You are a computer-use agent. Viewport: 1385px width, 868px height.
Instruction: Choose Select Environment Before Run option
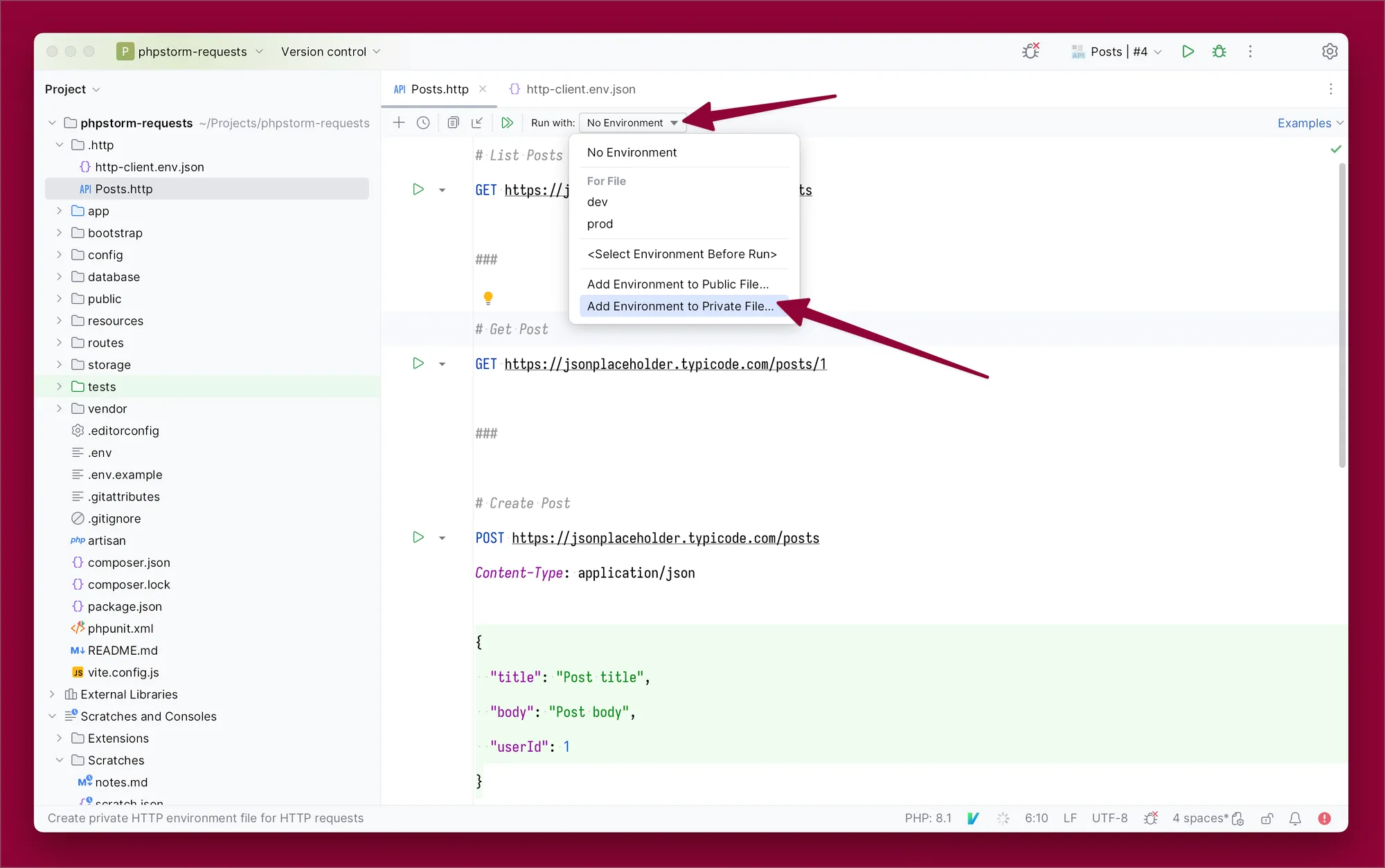[x=684, y=254]
